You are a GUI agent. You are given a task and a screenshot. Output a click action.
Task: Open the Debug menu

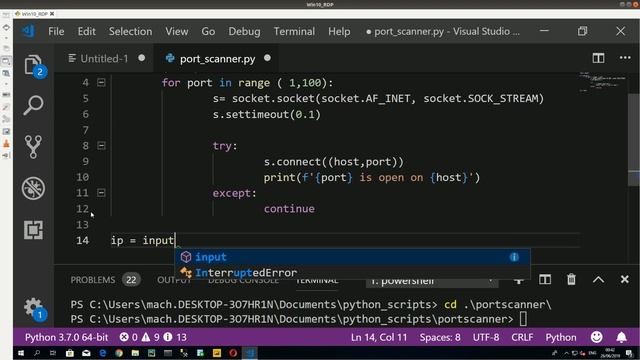coord(244,31)
